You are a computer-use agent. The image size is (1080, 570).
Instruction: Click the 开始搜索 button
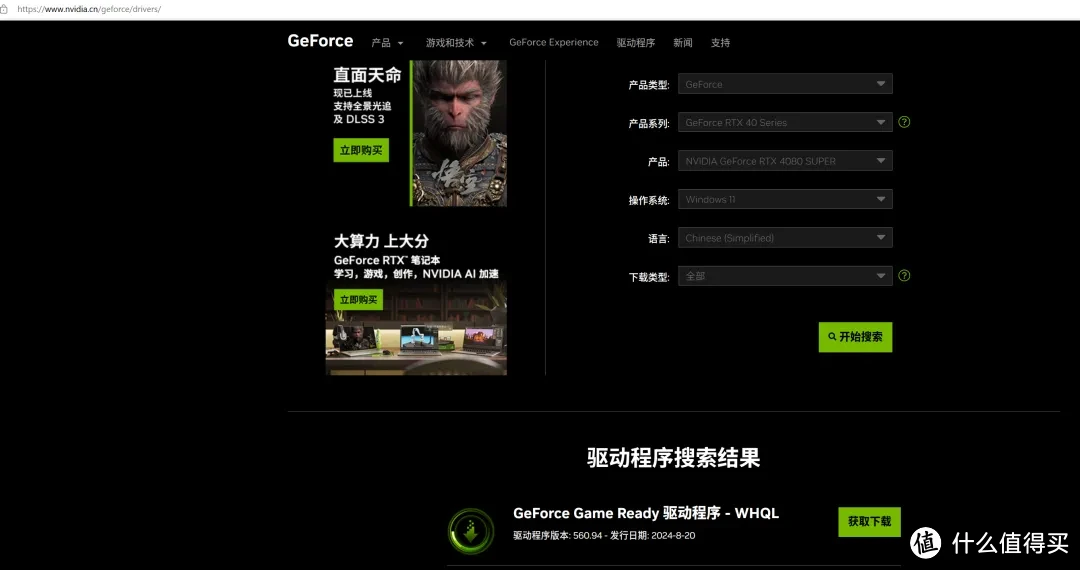tap(855, 337)
